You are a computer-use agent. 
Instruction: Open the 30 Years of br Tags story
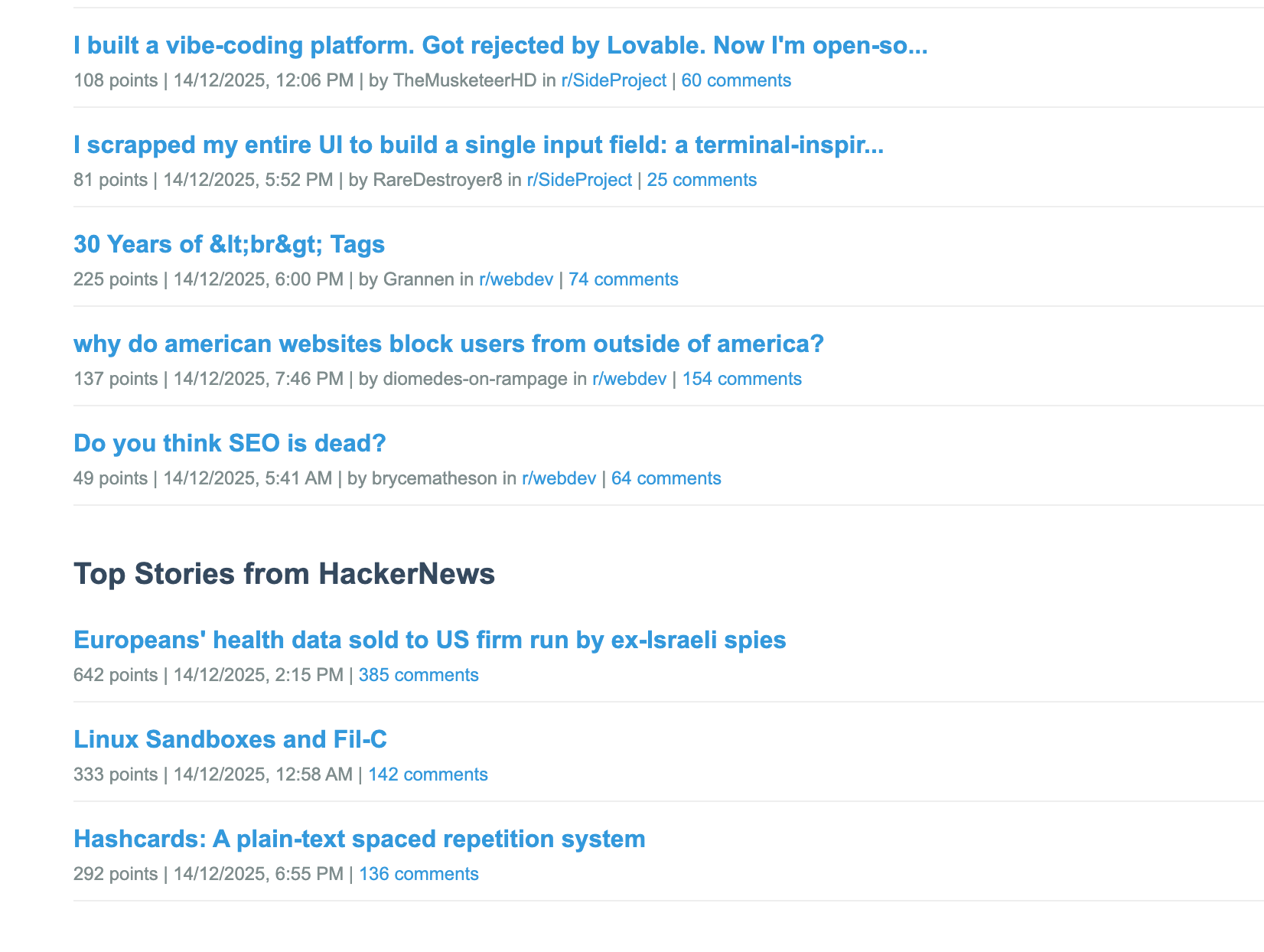(x=229, y=244)
